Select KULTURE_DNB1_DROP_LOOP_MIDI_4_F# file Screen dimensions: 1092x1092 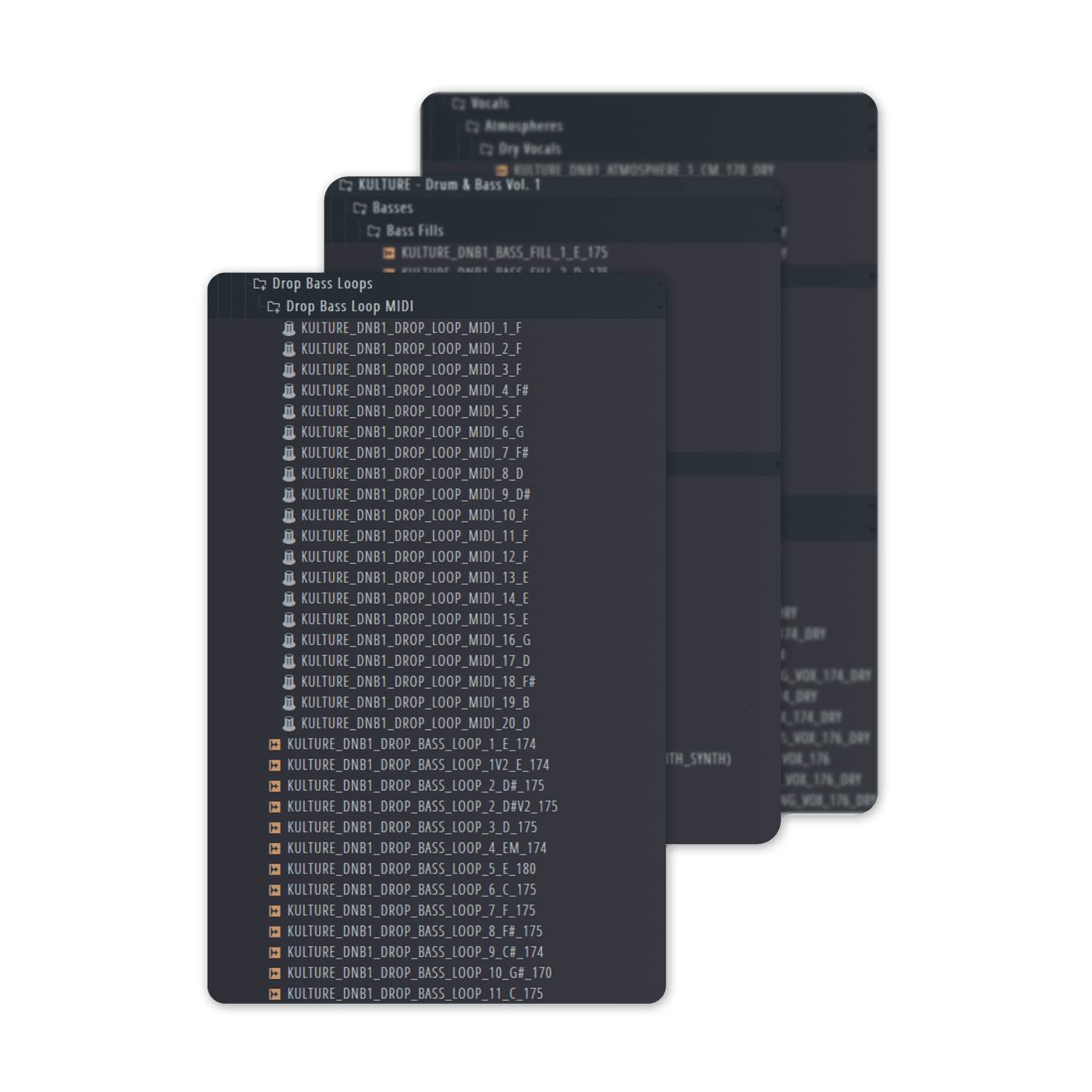click(414, 391)
